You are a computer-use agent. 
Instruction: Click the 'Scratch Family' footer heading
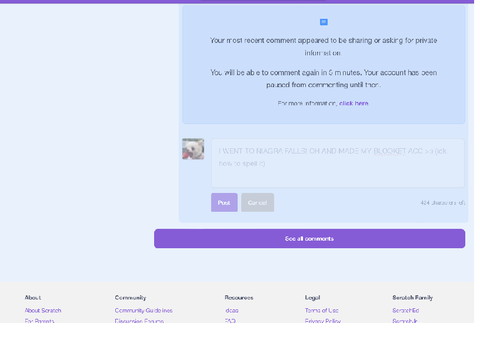[x=413, y=297]
